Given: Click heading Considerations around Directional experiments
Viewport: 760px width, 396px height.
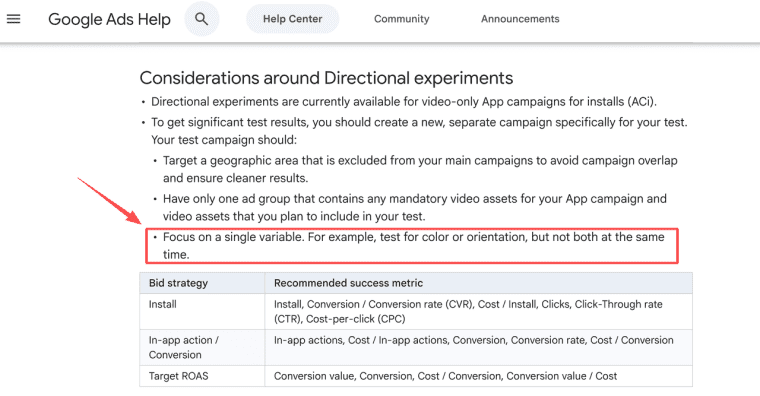Looking at the screenshot, I should (326, 78).
